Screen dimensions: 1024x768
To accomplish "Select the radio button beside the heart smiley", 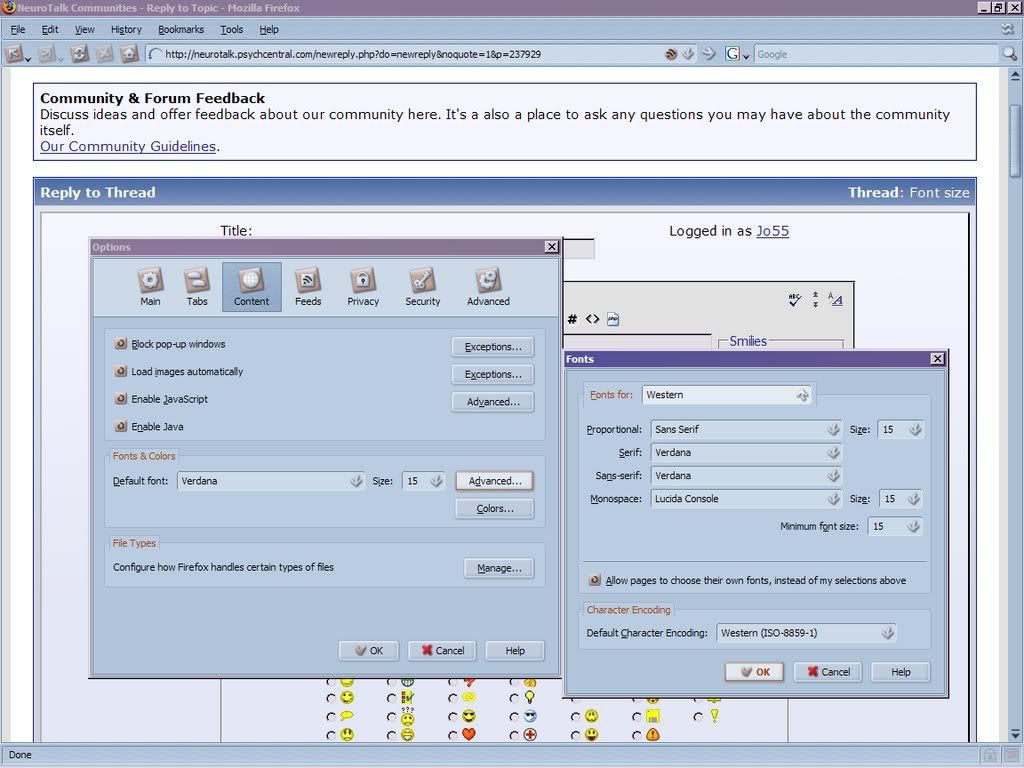I will [x=453, y=735].
